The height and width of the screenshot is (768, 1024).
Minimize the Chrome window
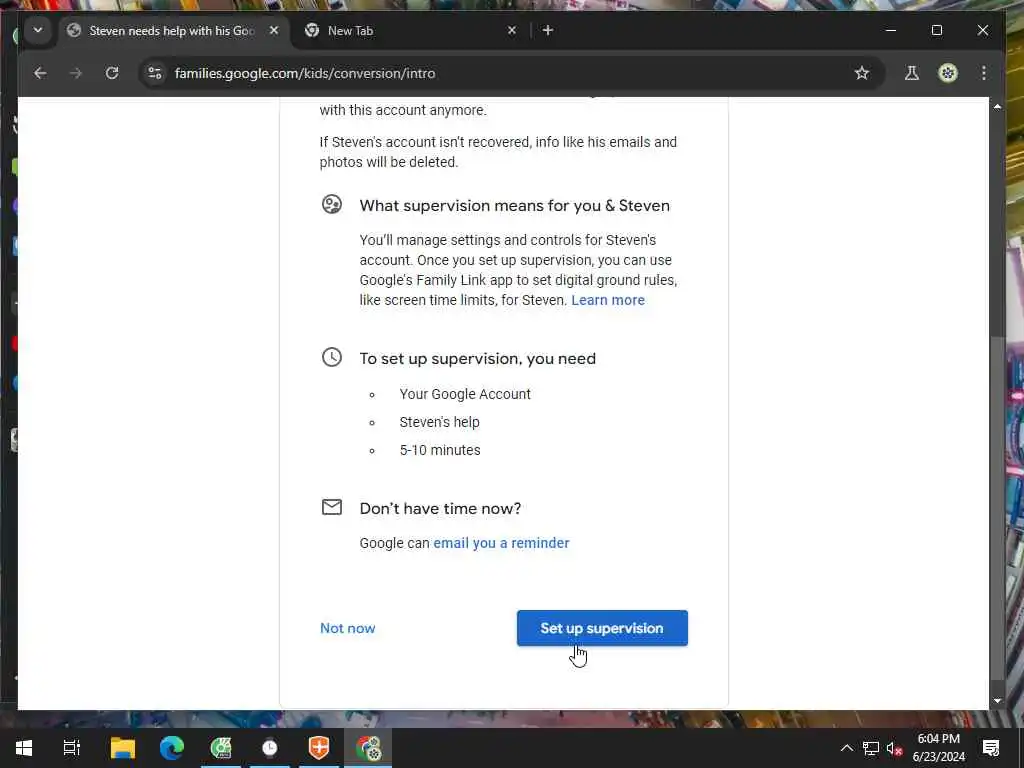(x=891, y=30)
